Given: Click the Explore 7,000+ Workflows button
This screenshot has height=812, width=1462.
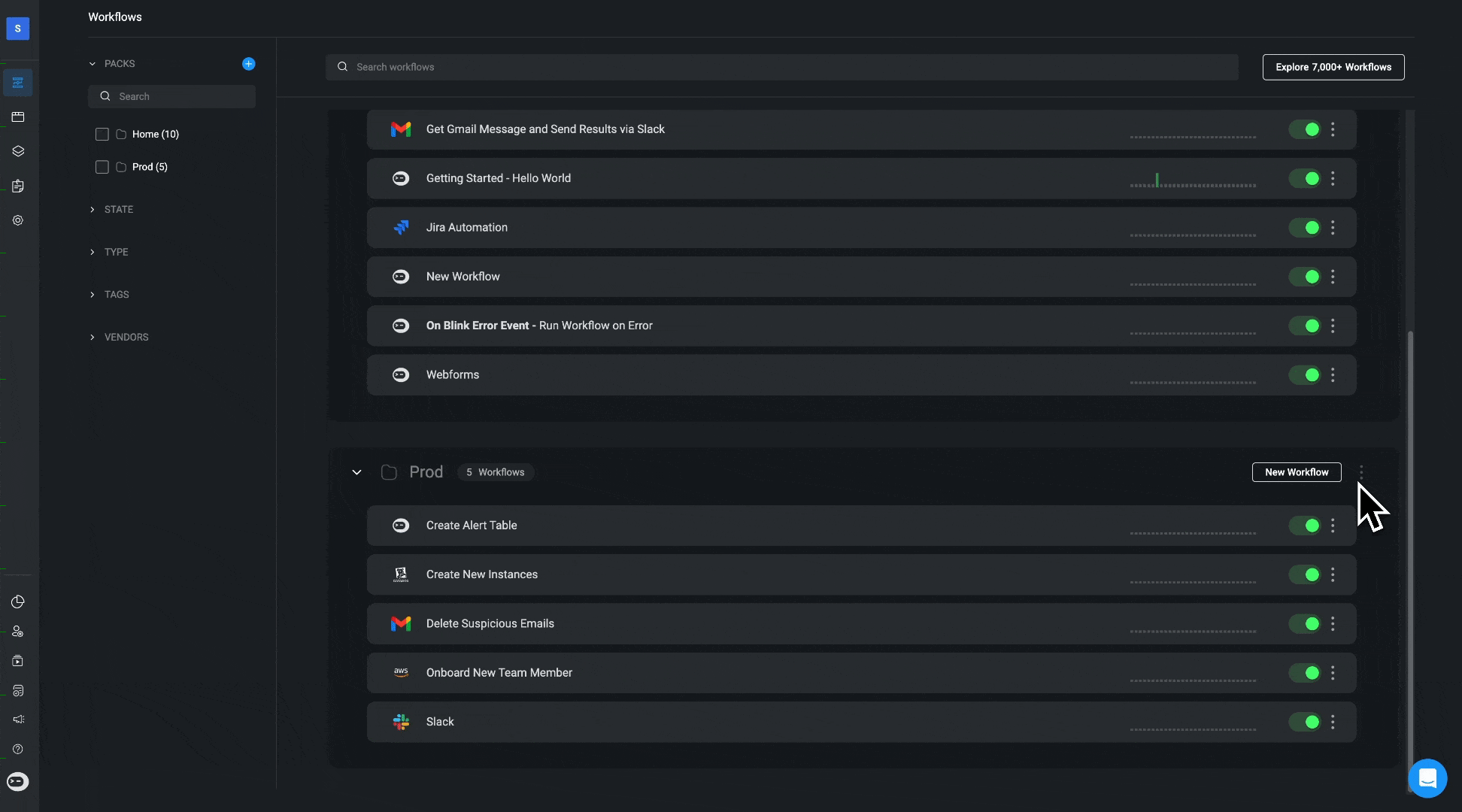Looking at the screenshot, I should click(1333, 67).
